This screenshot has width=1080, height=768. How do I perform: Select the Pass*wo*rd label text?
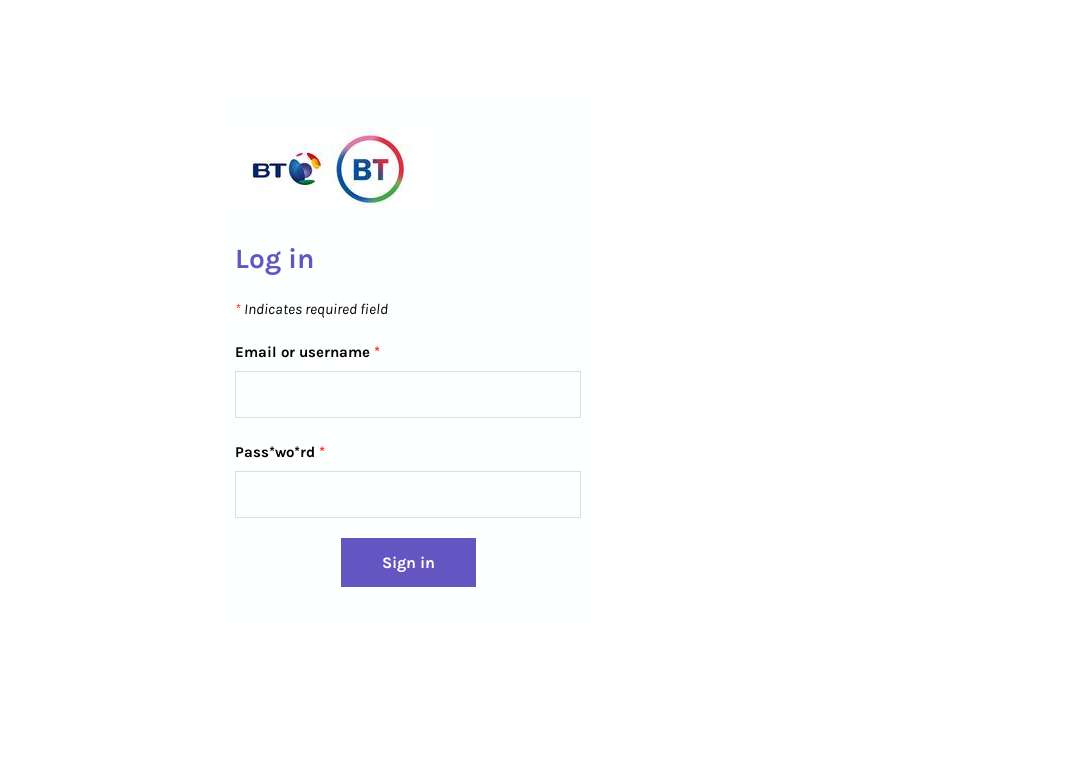point(275,452)
